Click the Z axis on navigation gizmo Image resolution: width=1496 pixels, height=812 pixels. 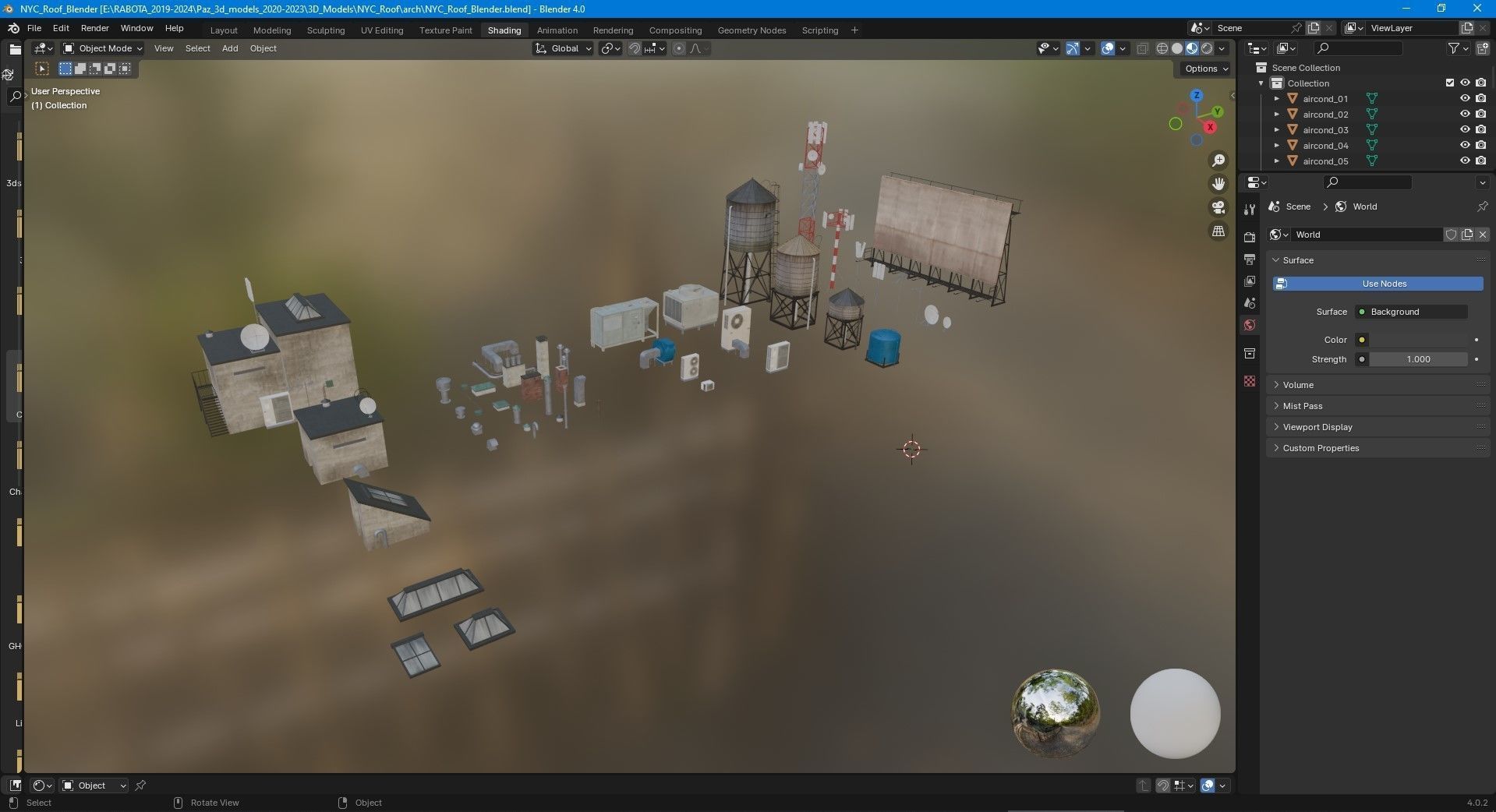1196,96
